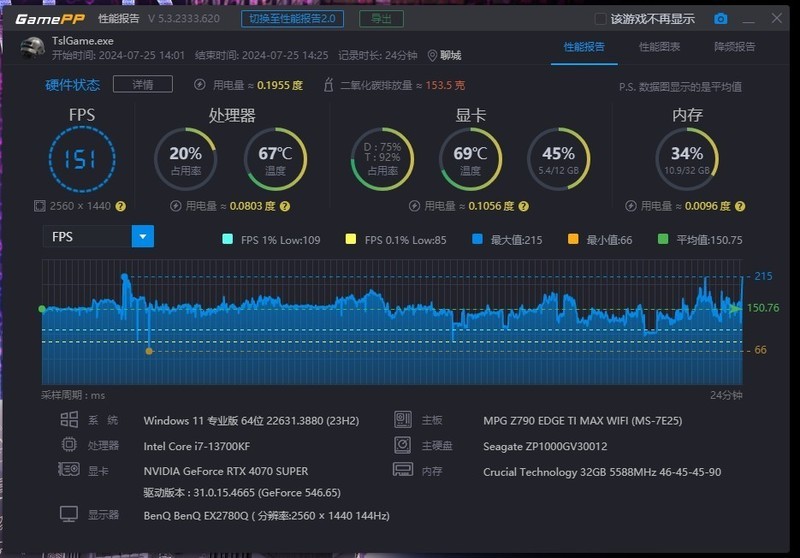Click the carbon dioxide emission icon
The image size is (800, 558).
[x=329, y=85]
